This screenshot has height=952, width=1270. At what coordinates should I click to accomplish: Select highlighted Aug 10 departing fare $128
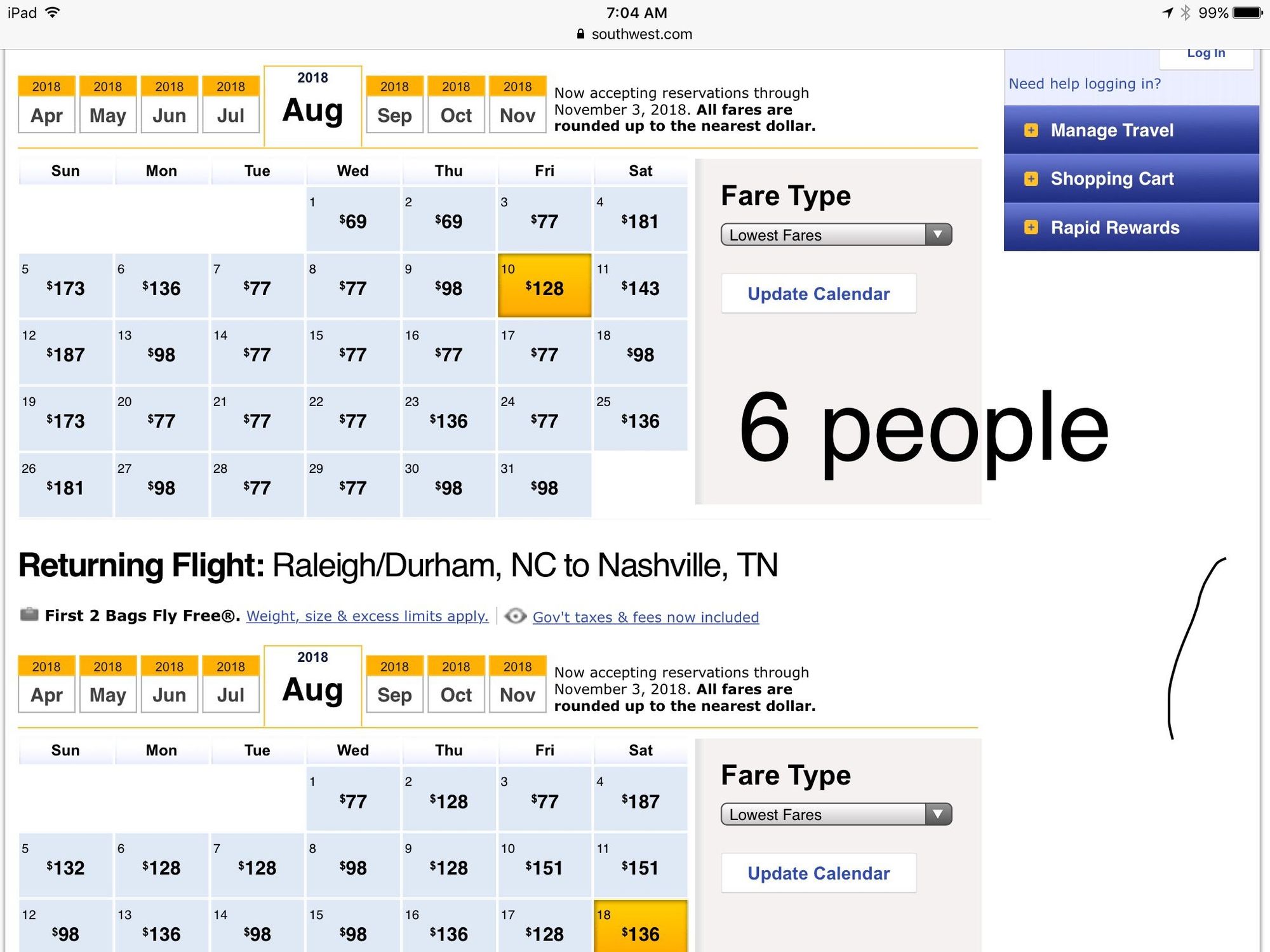[x=544, y=286]
